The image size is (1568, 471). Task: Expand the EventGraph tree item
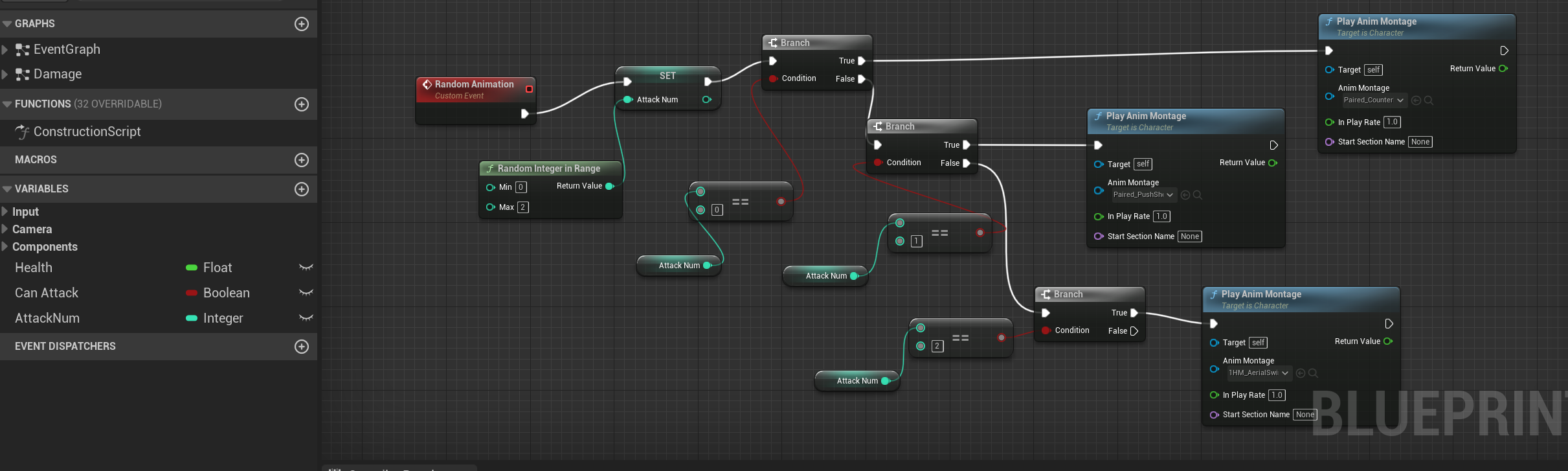pyautogui.click(x=5, y=50)
